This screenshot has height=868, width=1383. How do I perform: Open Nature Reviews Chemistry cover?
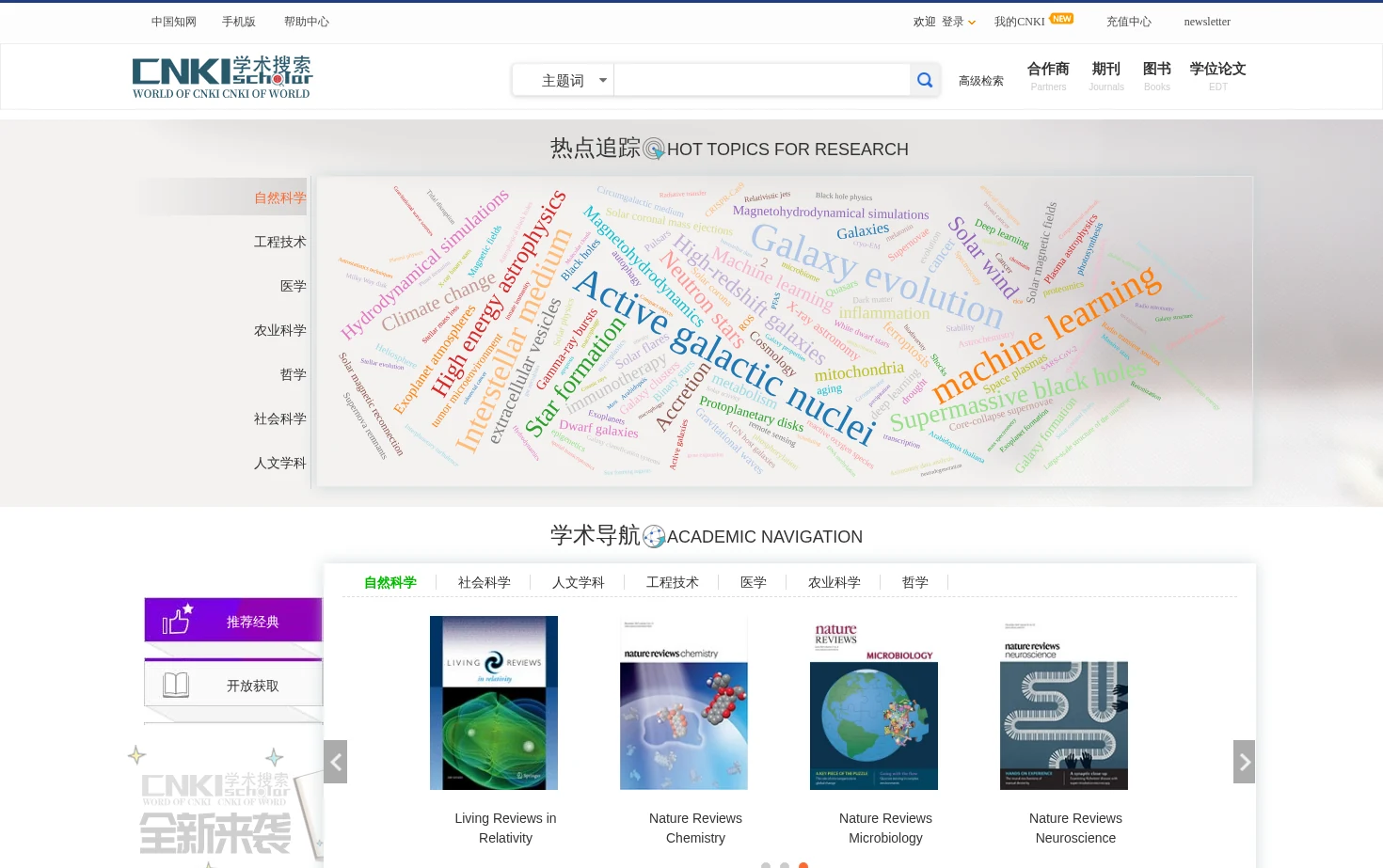(x=684, y=702)
